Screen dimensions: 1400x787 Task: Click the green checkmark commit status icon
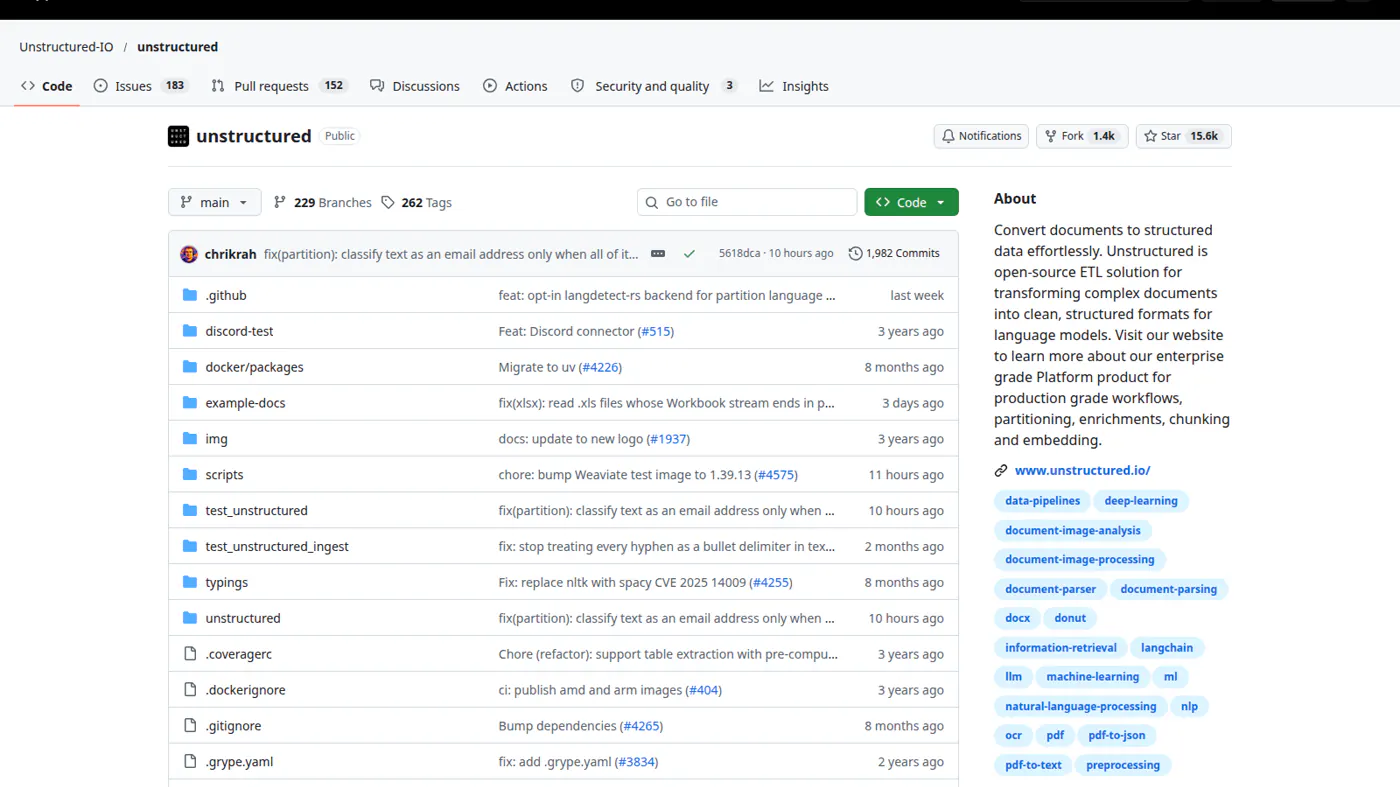pos(689,254)
